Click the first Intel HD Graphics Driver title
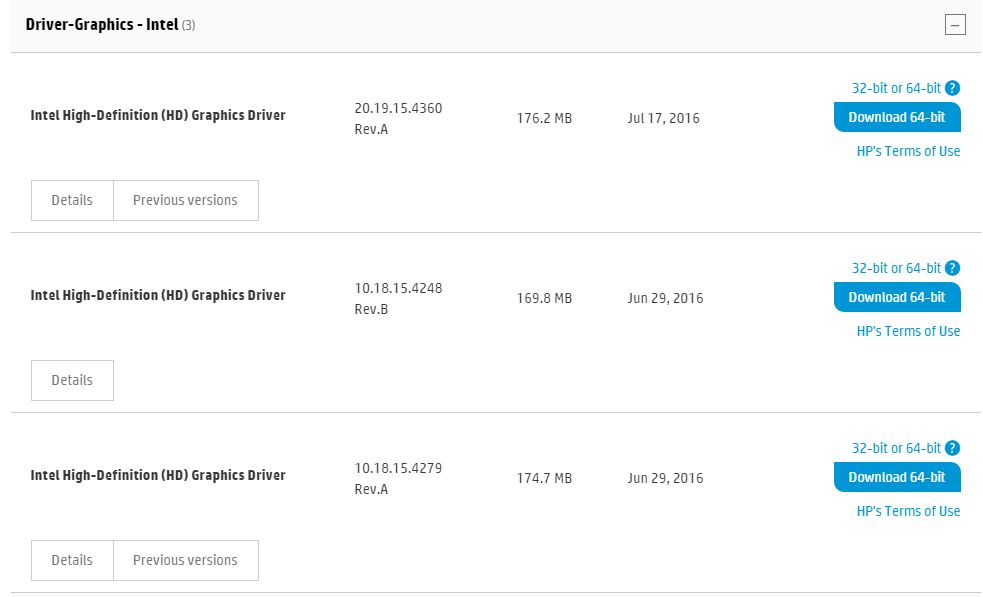 158,115
